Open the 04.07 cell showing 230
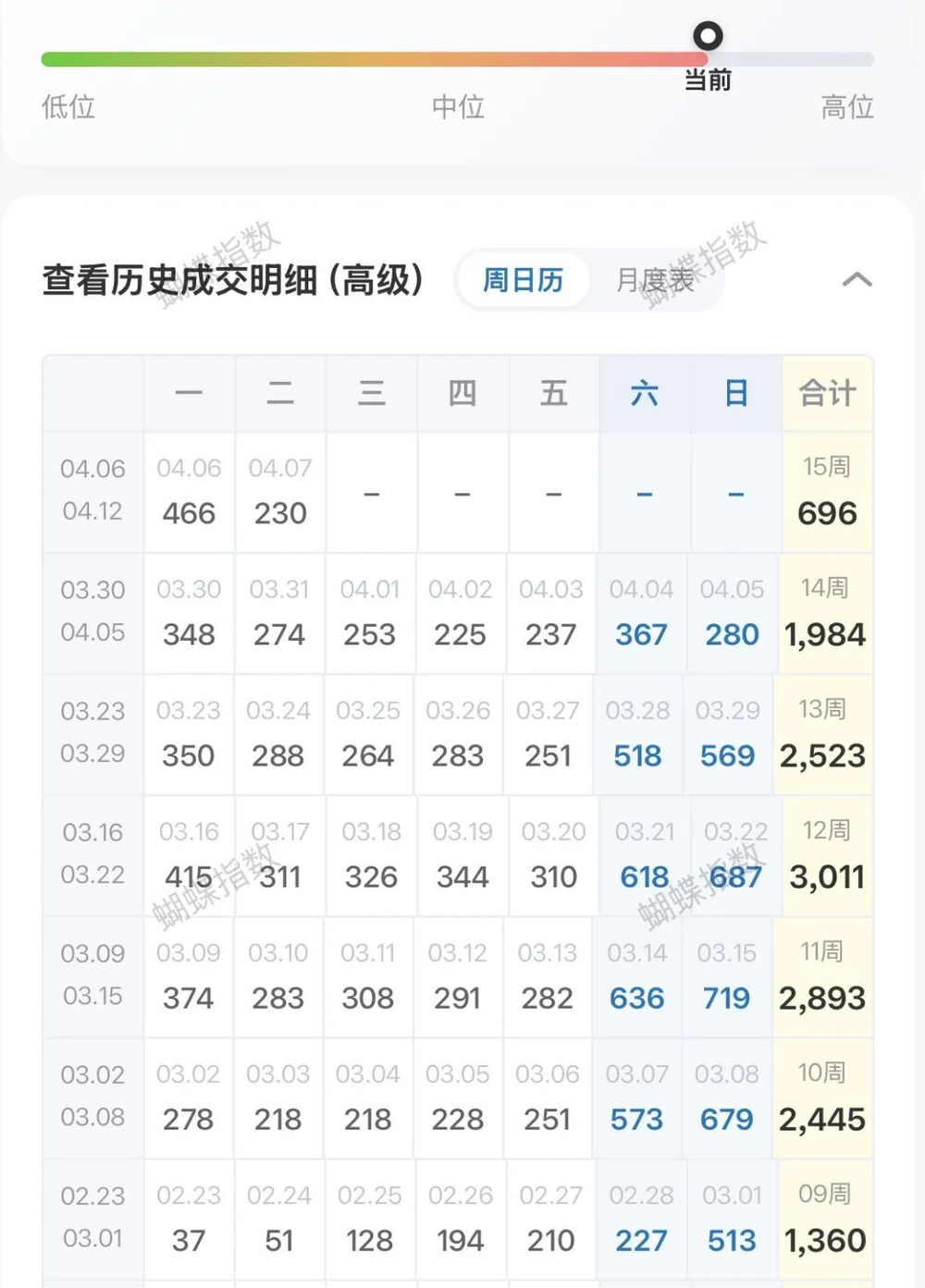The width and height of the screenshot is (925, 1288). point(280,494)
